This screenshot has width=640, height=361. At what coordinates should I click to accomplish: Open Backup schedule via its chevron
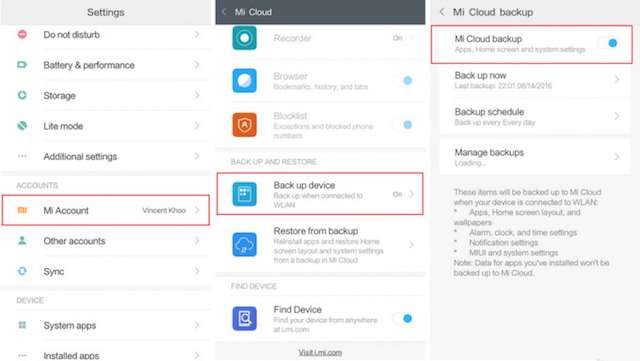616,116
